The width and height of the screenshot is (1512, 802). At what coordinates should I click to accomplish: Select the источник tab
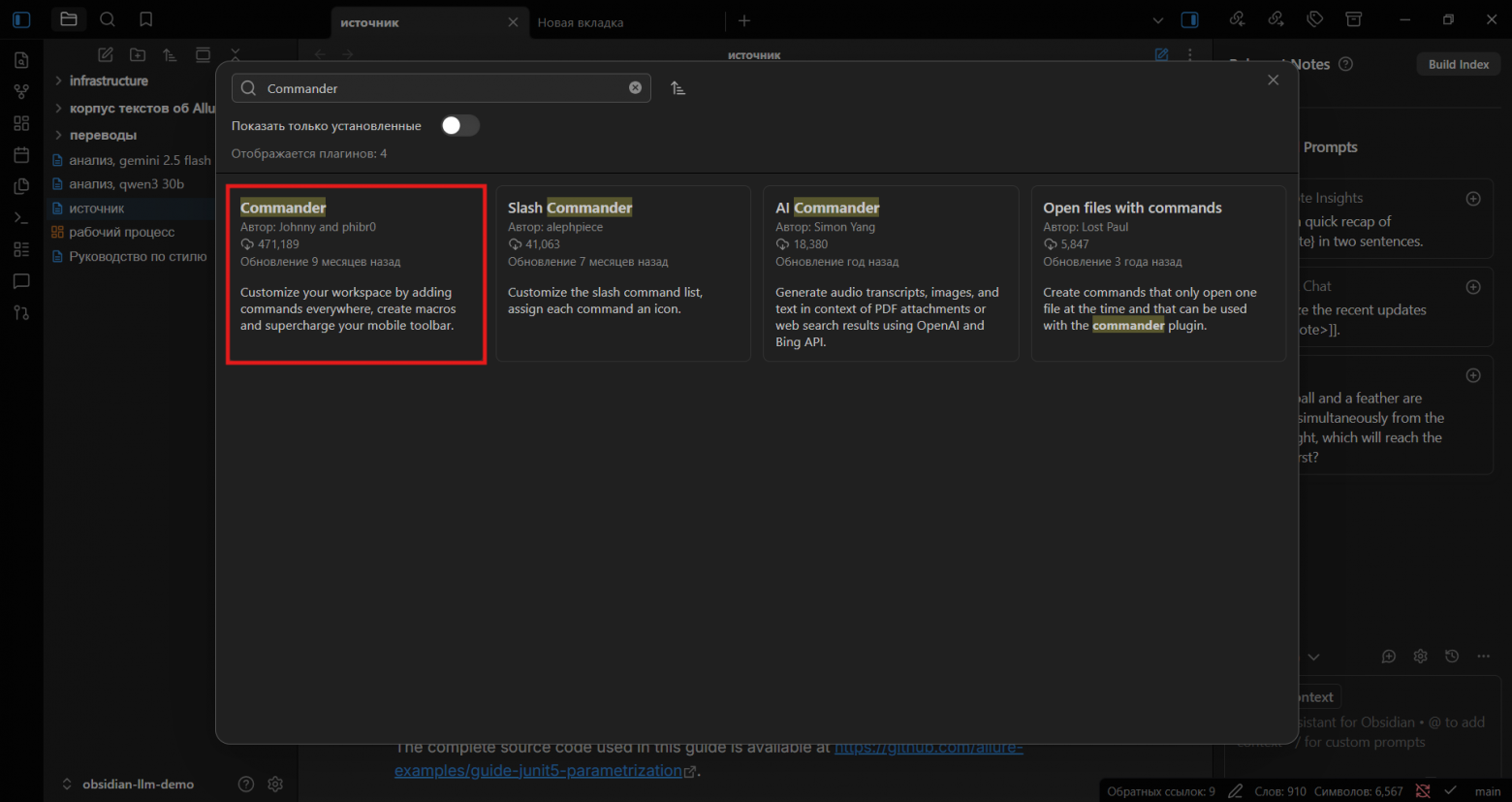pyautogui.click(x=417, y=22)
